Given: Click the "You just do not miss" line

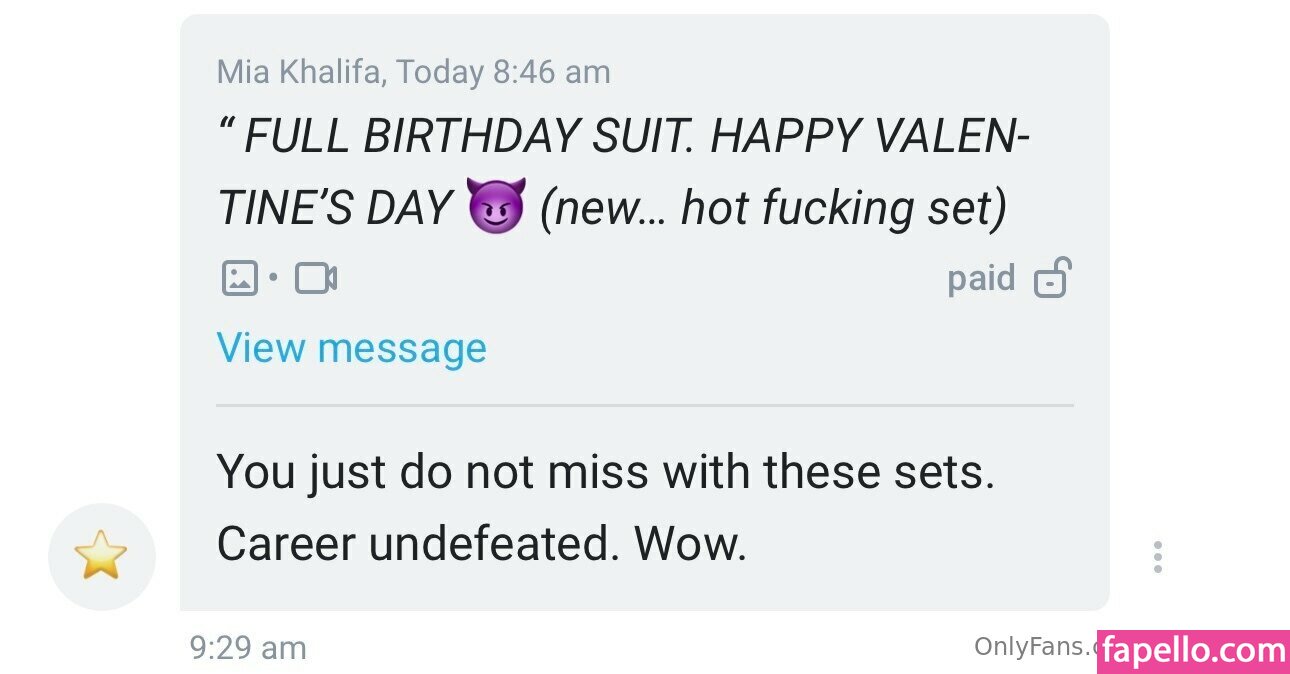Looking at the screenshot, I should (430, 471).
